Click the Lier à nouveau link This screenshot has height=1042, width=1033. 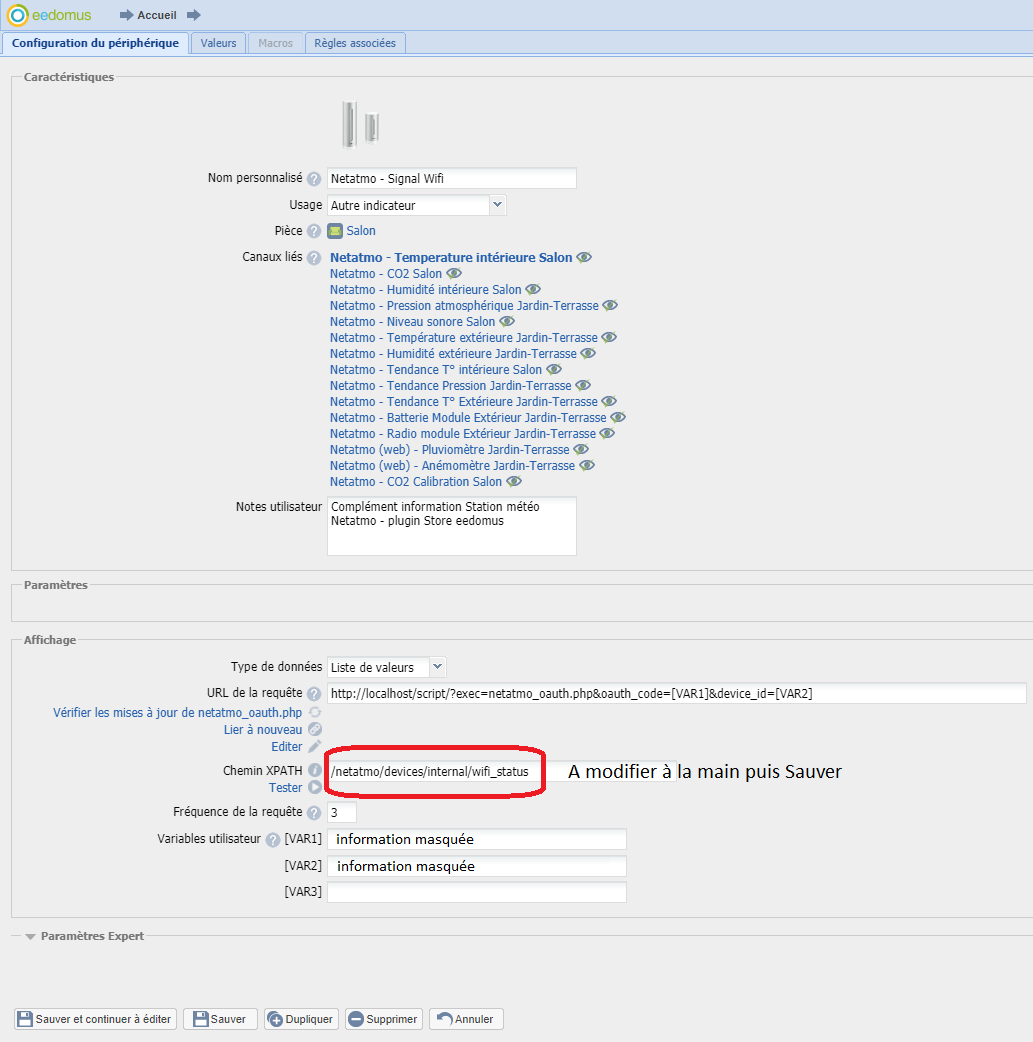263,730
